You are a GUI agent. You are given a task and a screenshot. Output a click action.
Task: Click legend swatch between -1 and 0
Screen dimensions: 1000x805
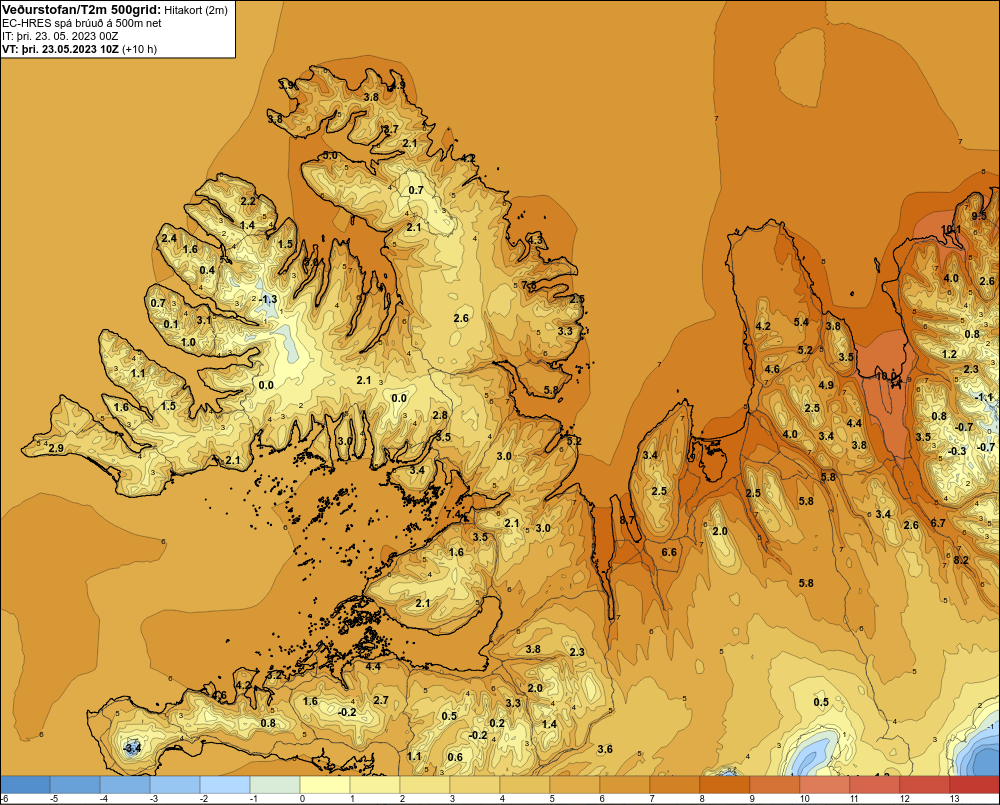[275, 784]
